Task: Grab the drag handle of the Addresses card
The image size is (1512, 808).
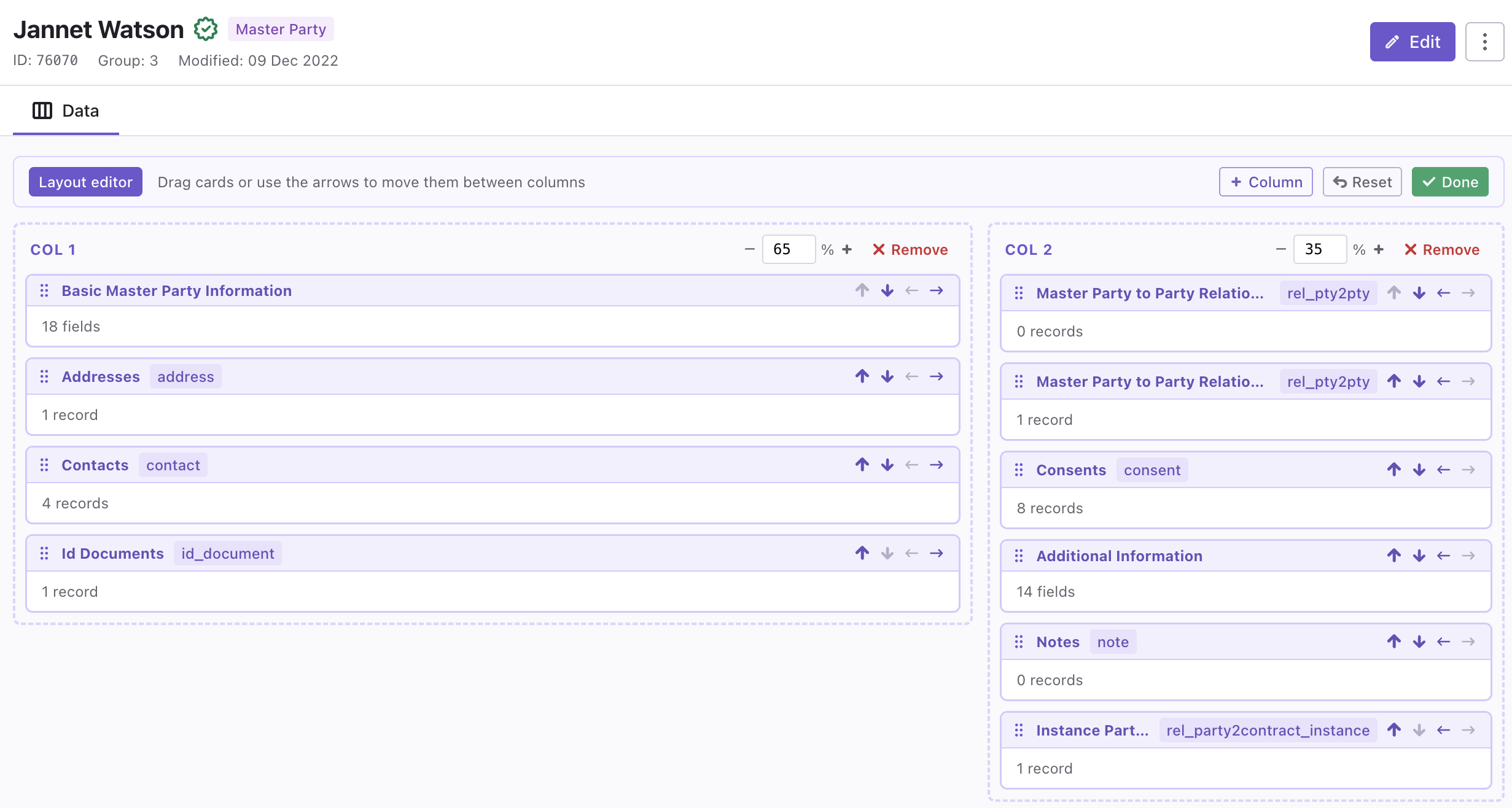Action: click(44, 376)
